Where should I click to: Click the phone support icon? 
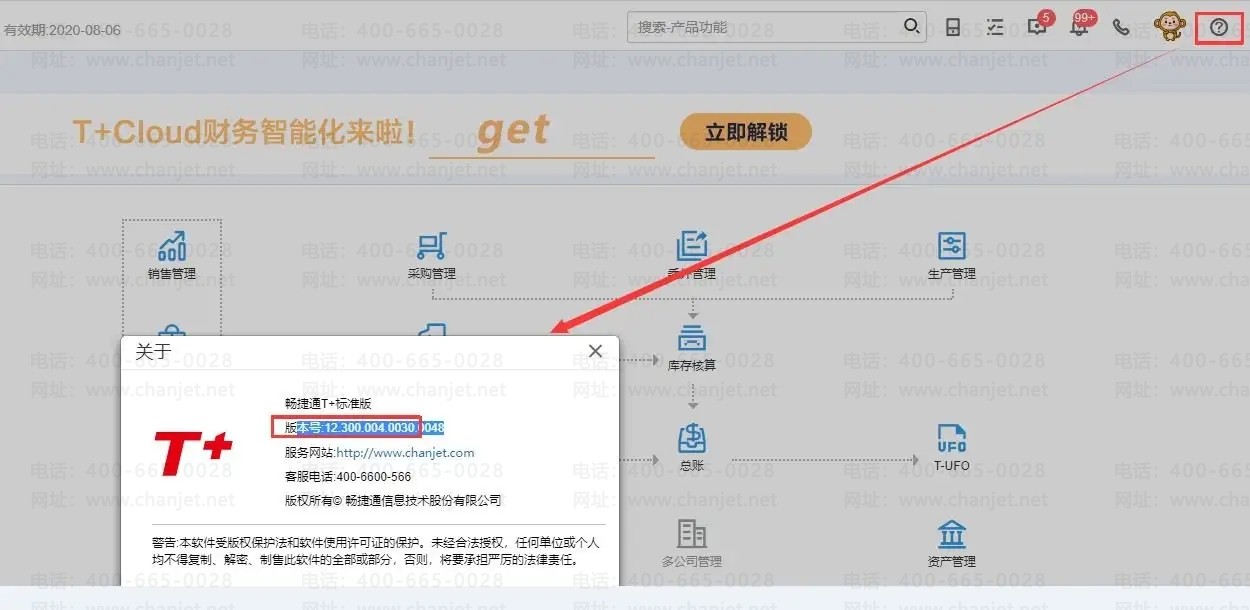tap(1121, 28)
